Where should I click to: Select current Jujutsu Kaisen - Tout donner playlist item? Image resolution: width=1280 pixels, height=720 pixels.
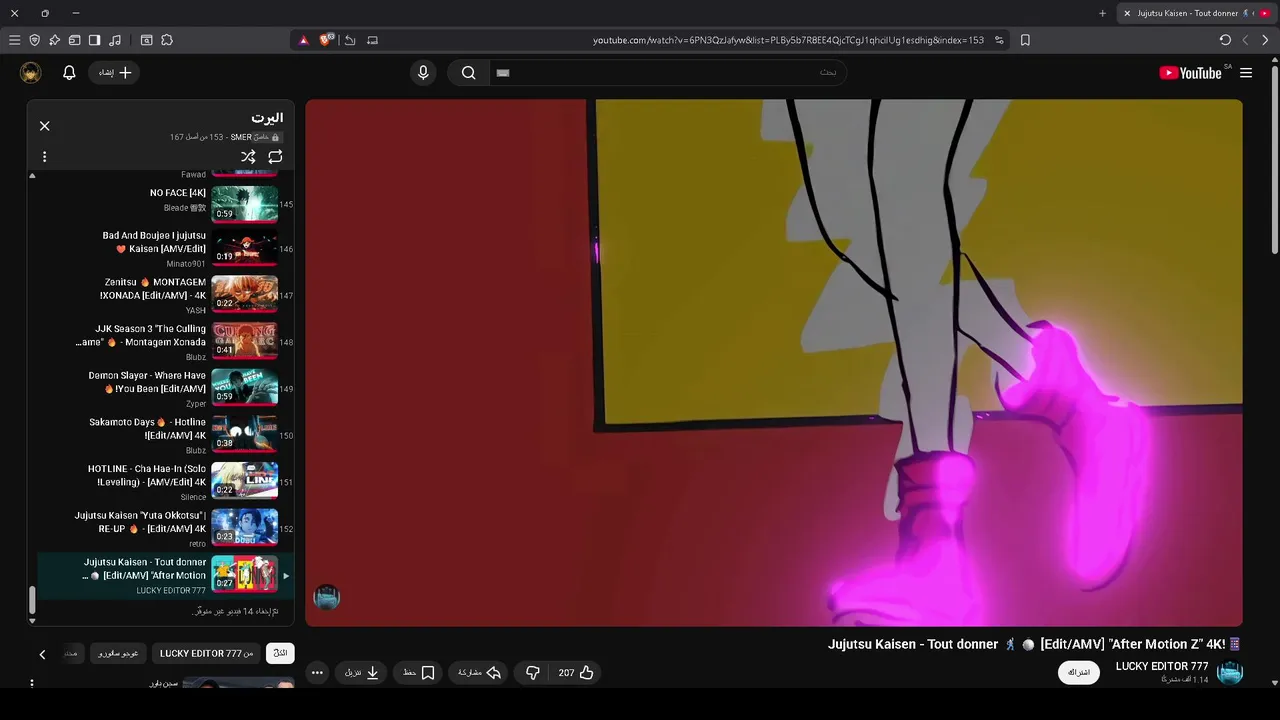coord(165,576)
